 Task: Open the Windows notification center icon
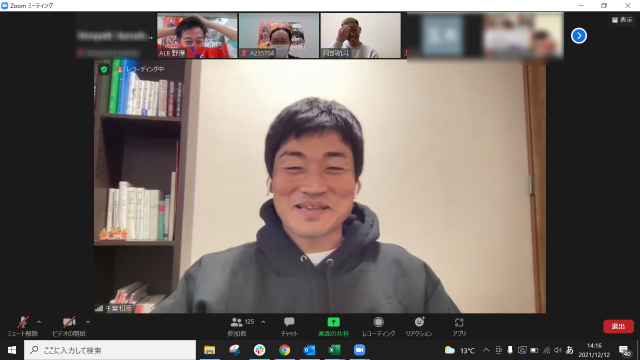tap(624, 350)
